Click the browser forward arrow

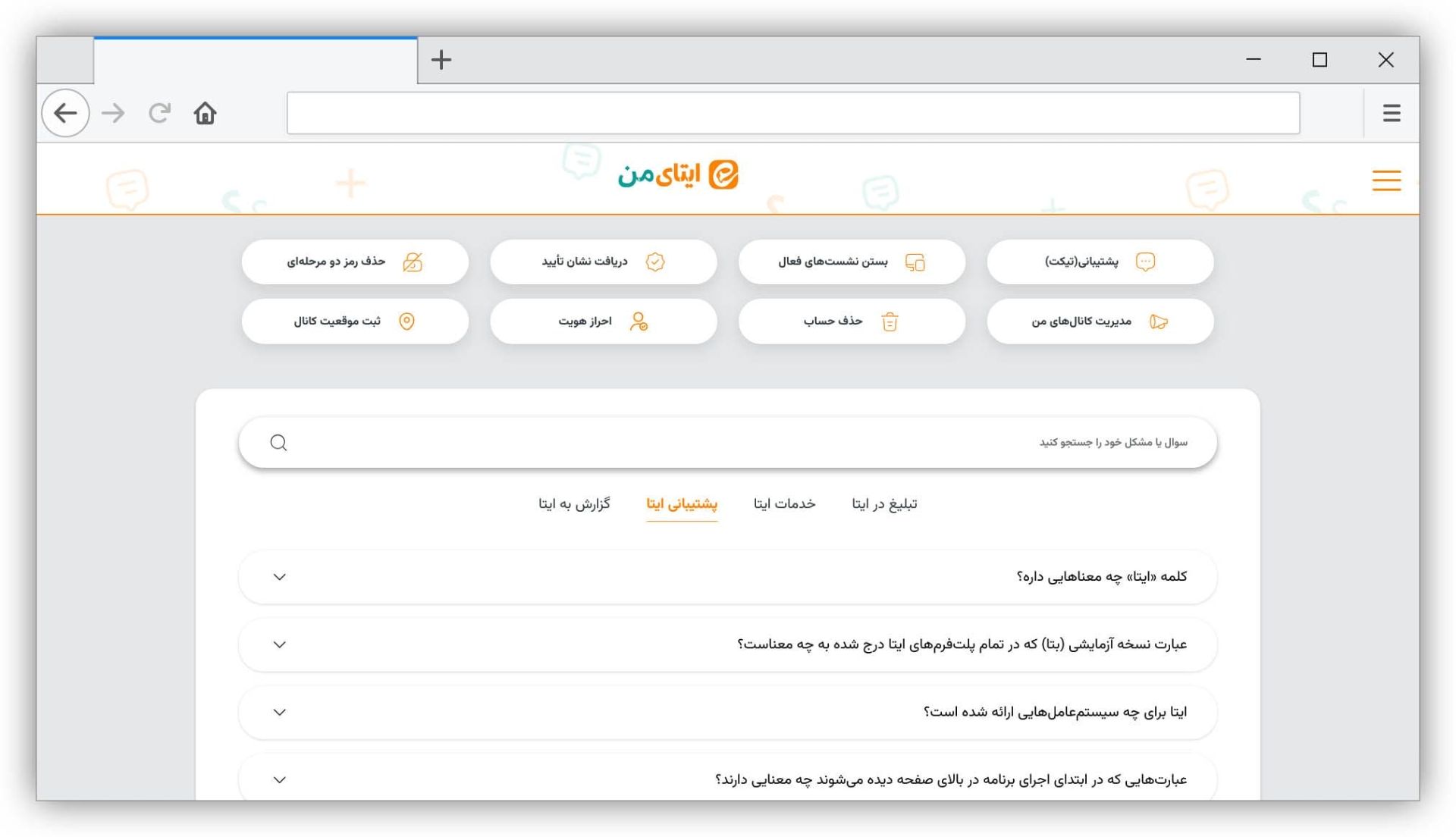click(114, 113)
